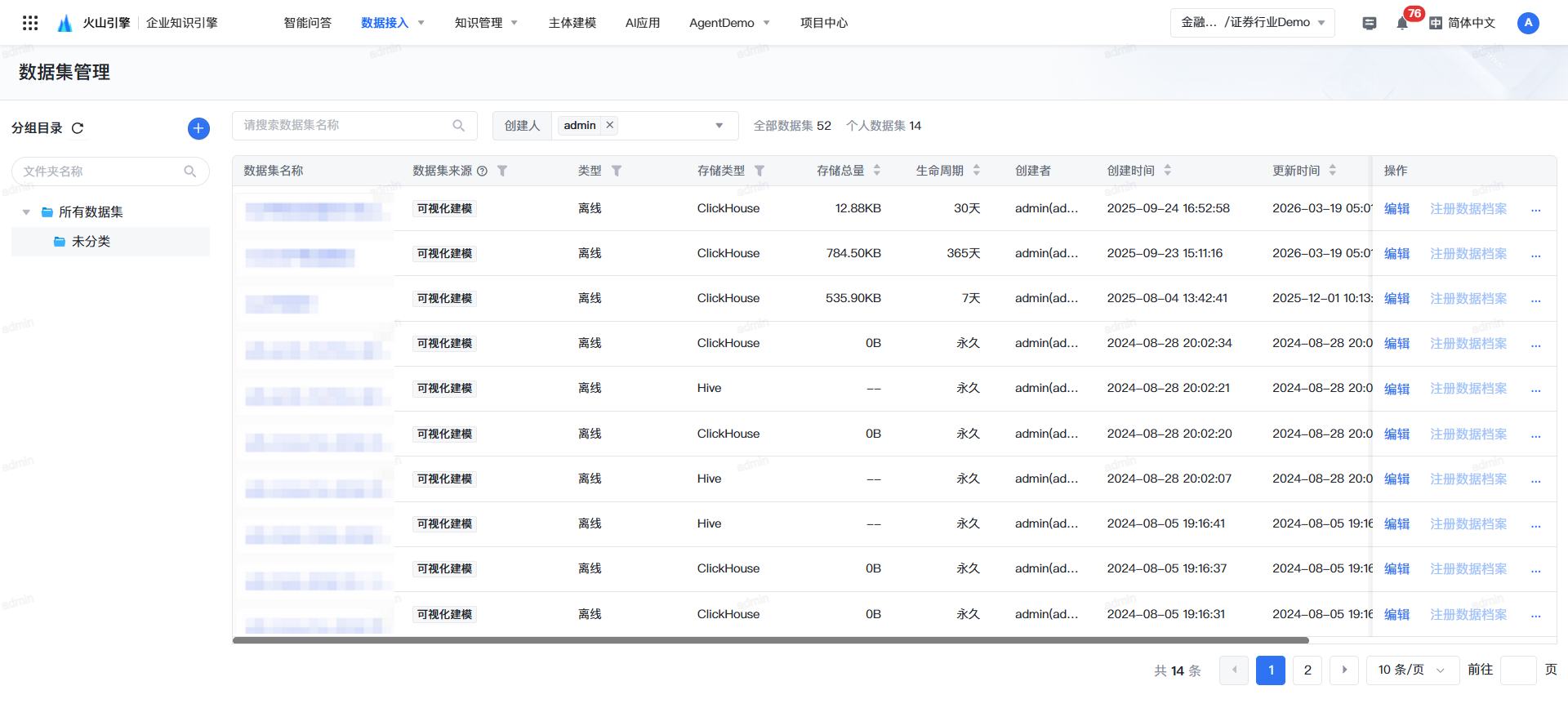Open the app launcher grid icon

pyautogui.click(x=30, y=23)
